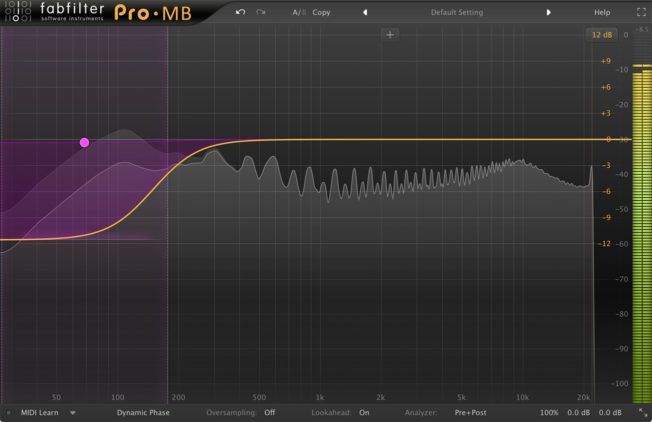The height and width of the screenshot is (422, 652).
Task: Go to previous preset arrow
Action: 365,12
